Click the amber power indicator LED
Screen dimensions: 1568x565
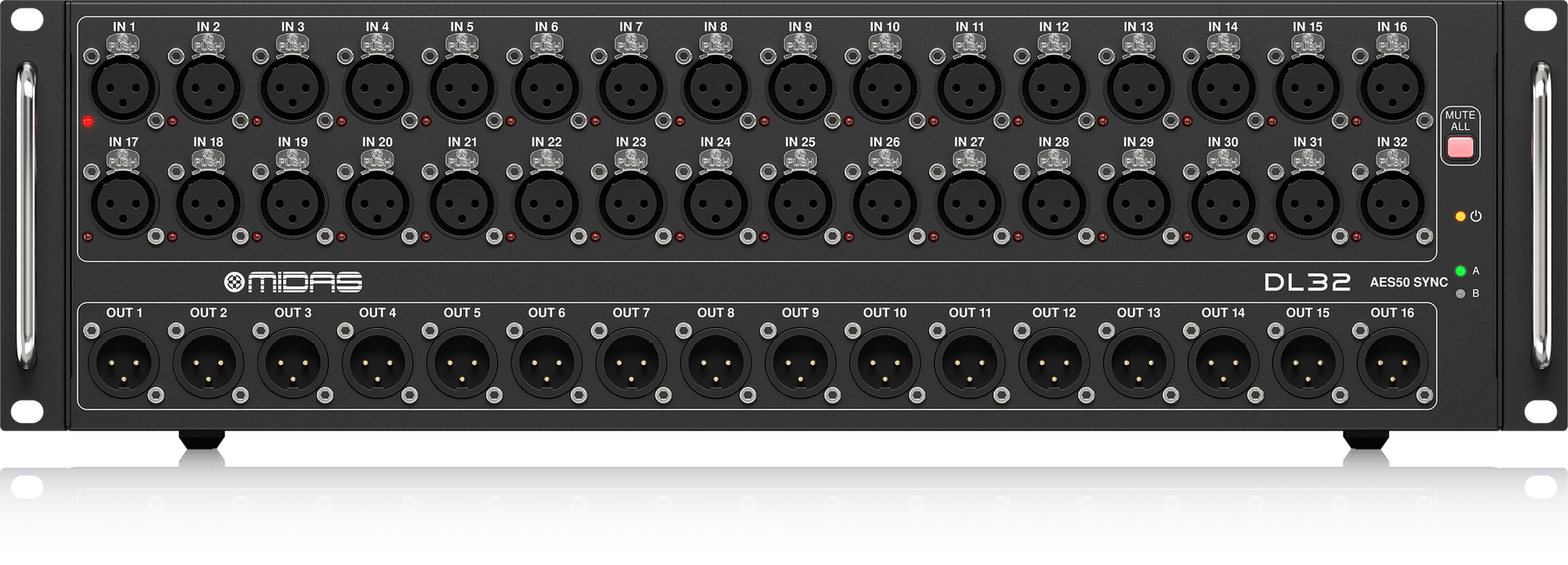(x=1460, y=216)
